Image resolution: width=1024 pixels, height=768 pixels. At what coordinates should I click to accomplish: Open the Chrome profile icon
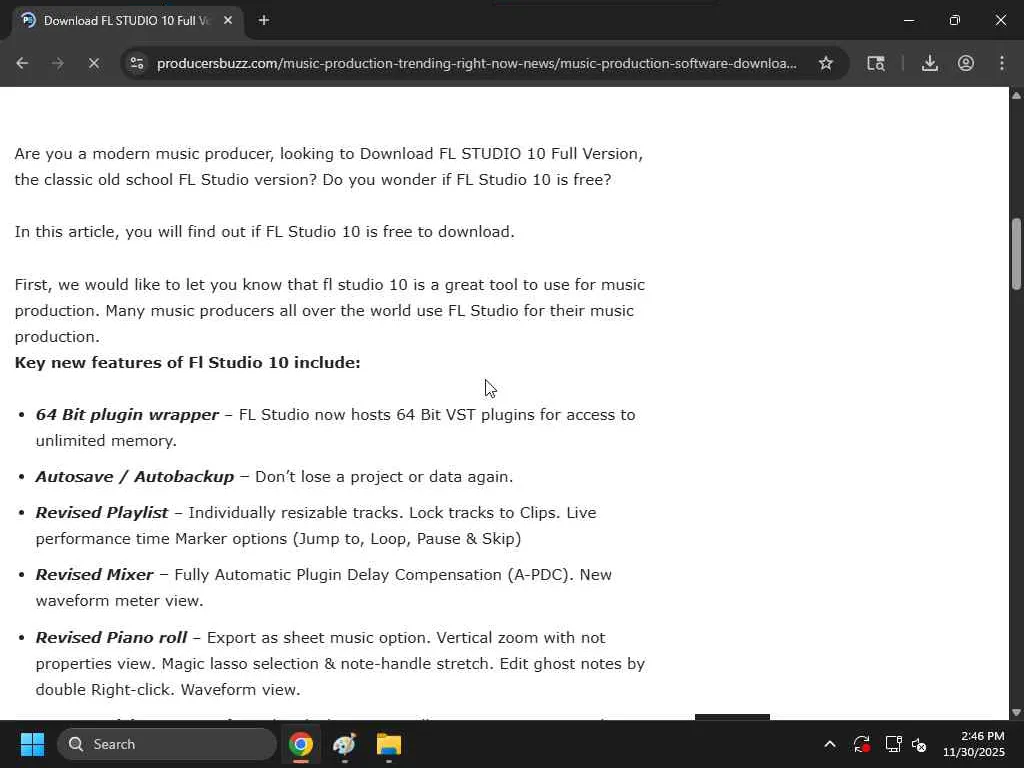point(966,63)
